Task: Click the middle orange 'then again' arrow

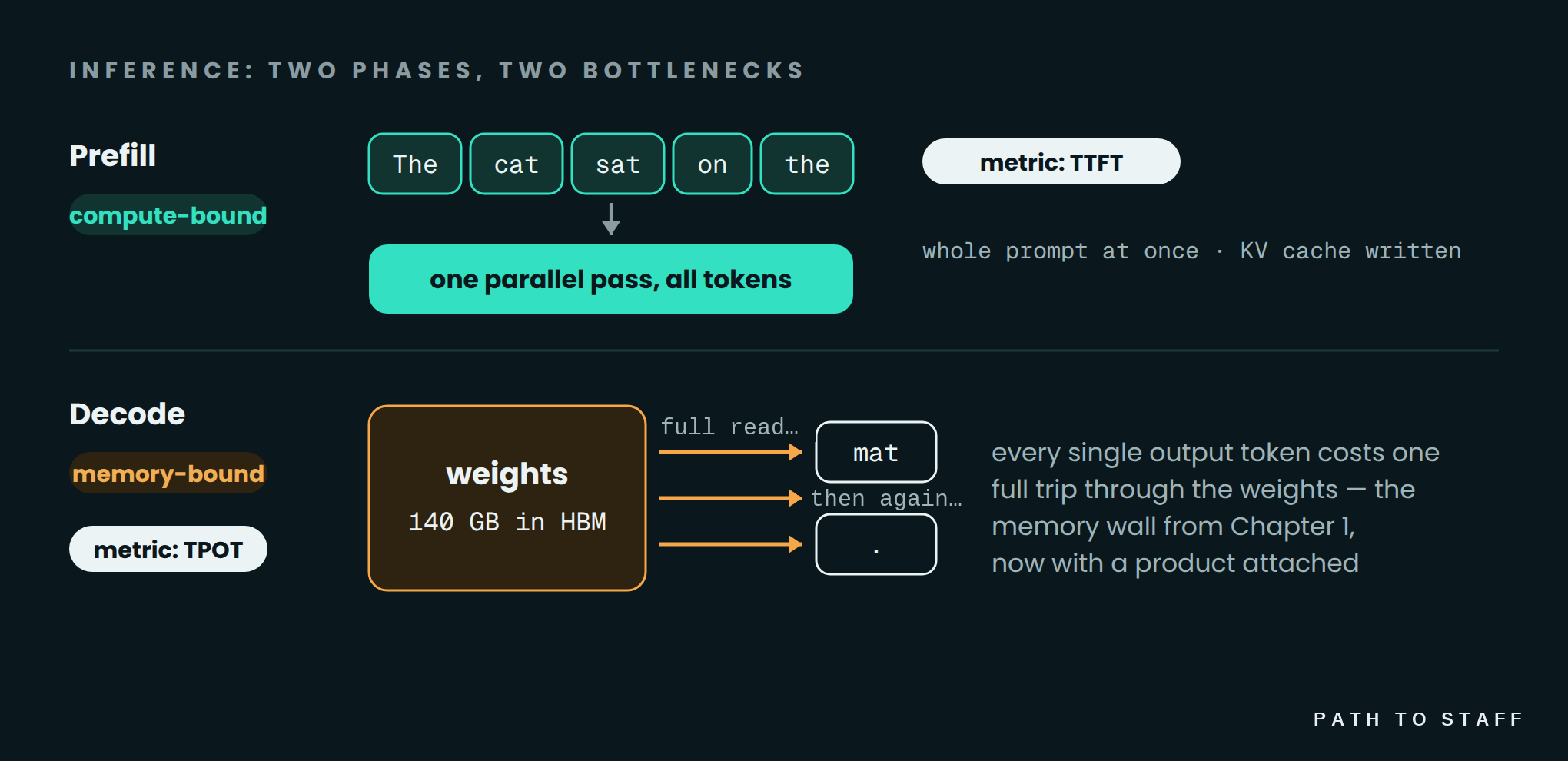Action: [731, 498]
